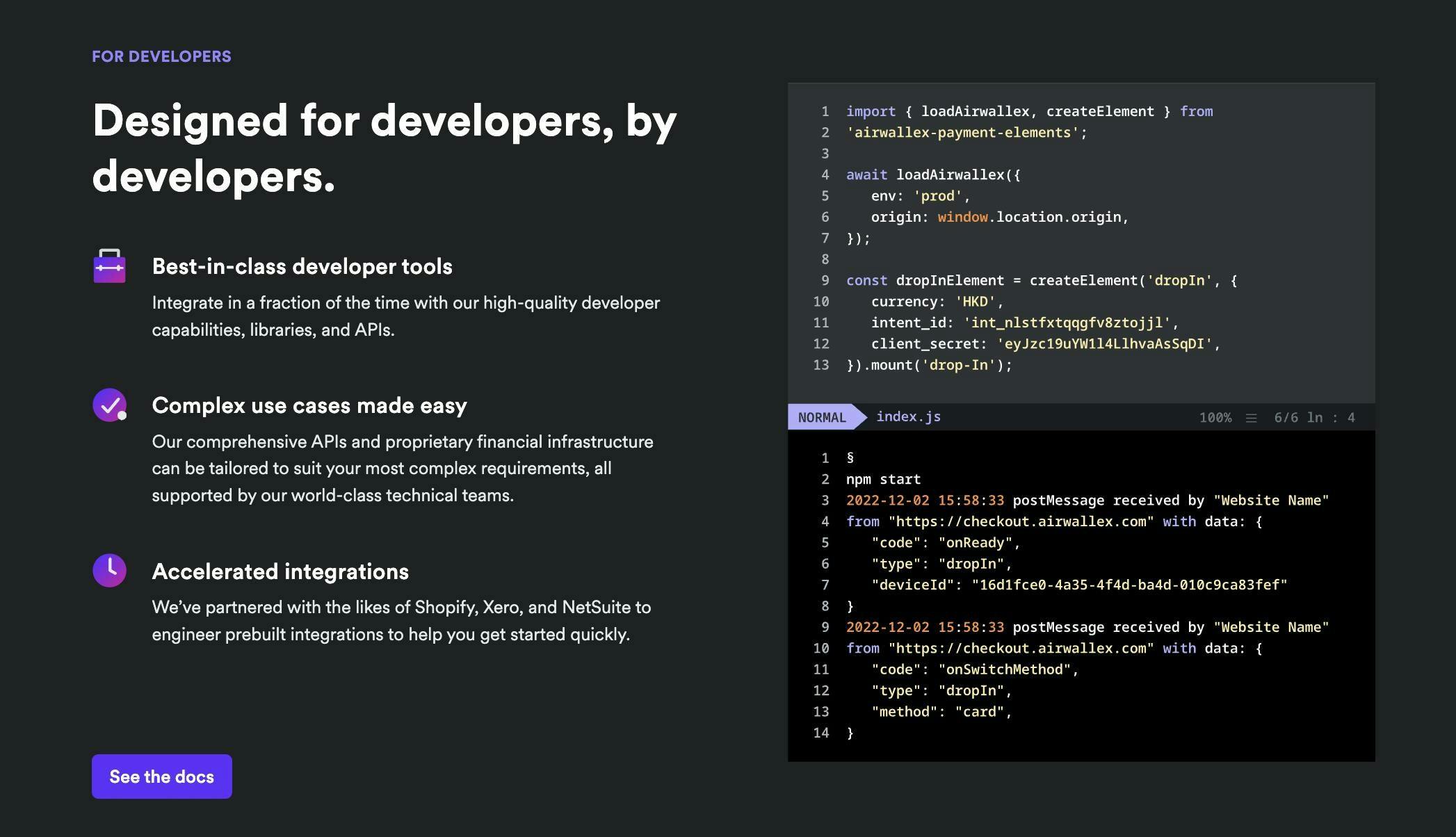Click the npm start terminal line

(x=883, y=479)
